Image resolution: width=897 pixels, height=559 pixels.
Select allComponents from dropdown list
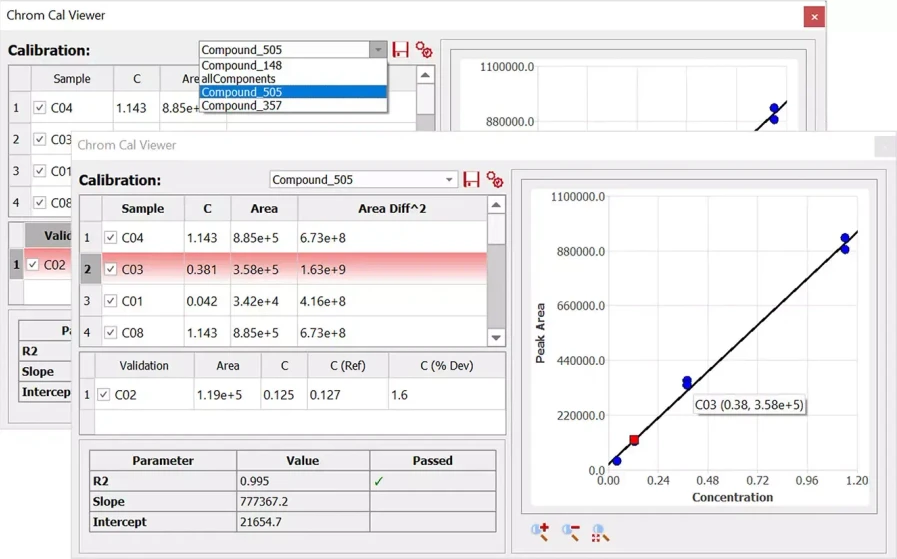point(293,79)
